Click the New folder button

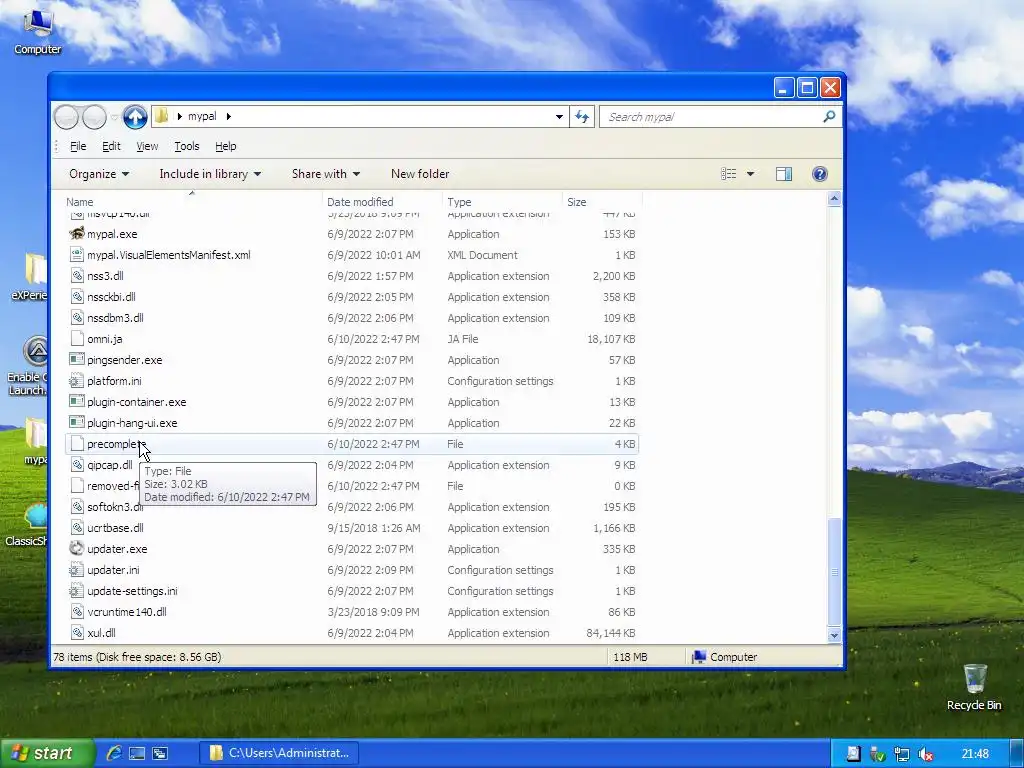(420, 174)
